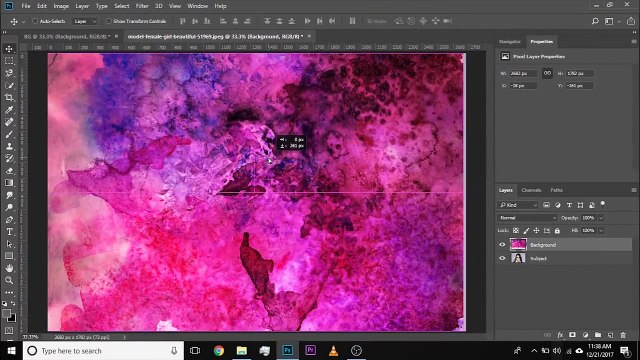This screenshot has width=640, height=360.
Task: Select the Eraser tool
Action: tap(9, 171)
